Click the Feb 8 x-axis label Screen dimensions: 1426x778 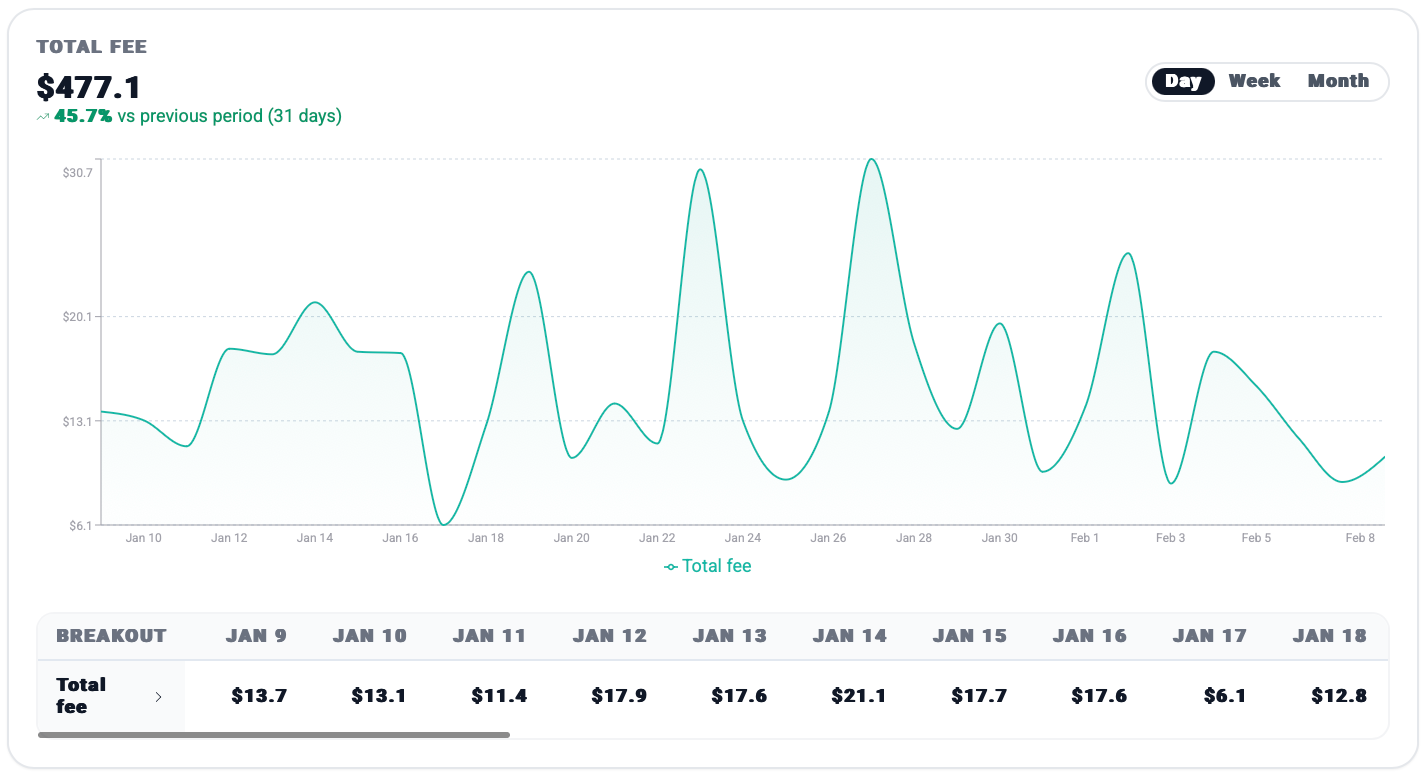pyautogui.click(x=1359, y=538)
